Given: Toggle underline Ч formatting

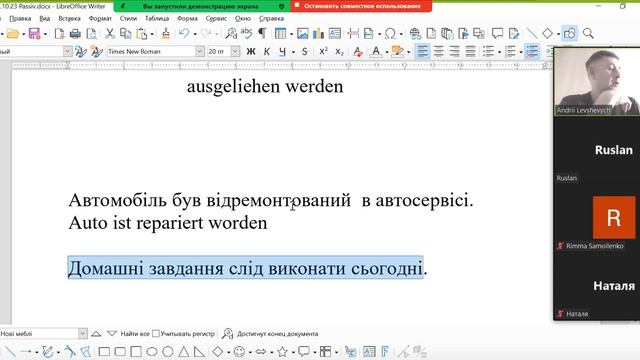Looking at the screenshot, I should tap(282, 52).
